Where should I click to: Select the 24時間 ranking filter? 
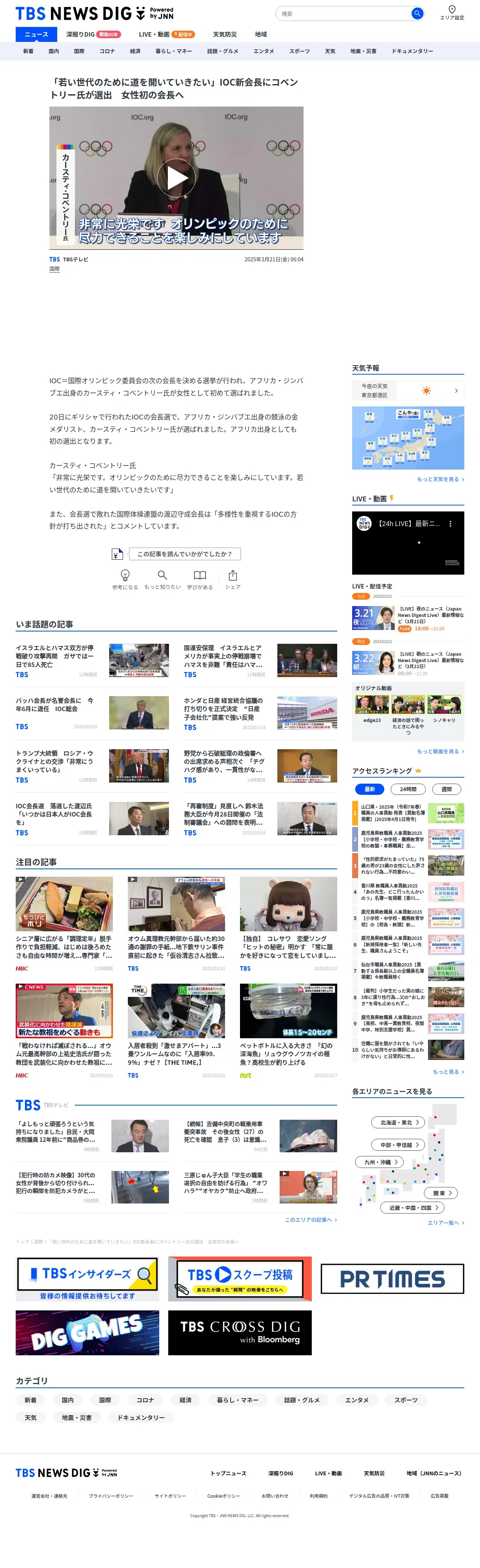point(408,789)
